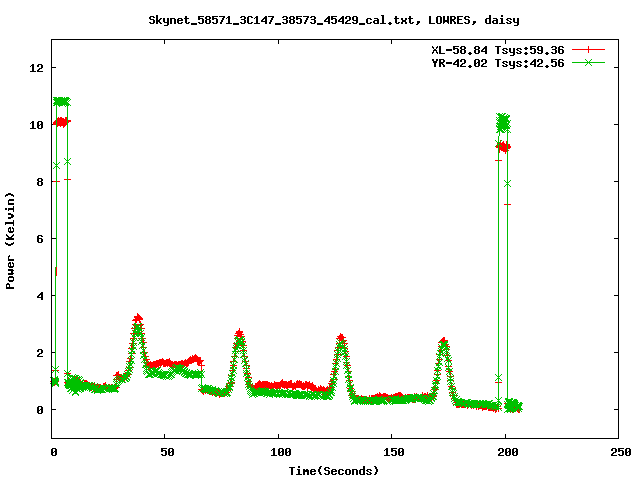
Task: Click the green calibration plateau near 11 Kelvin at start
Action: [62, 102]
